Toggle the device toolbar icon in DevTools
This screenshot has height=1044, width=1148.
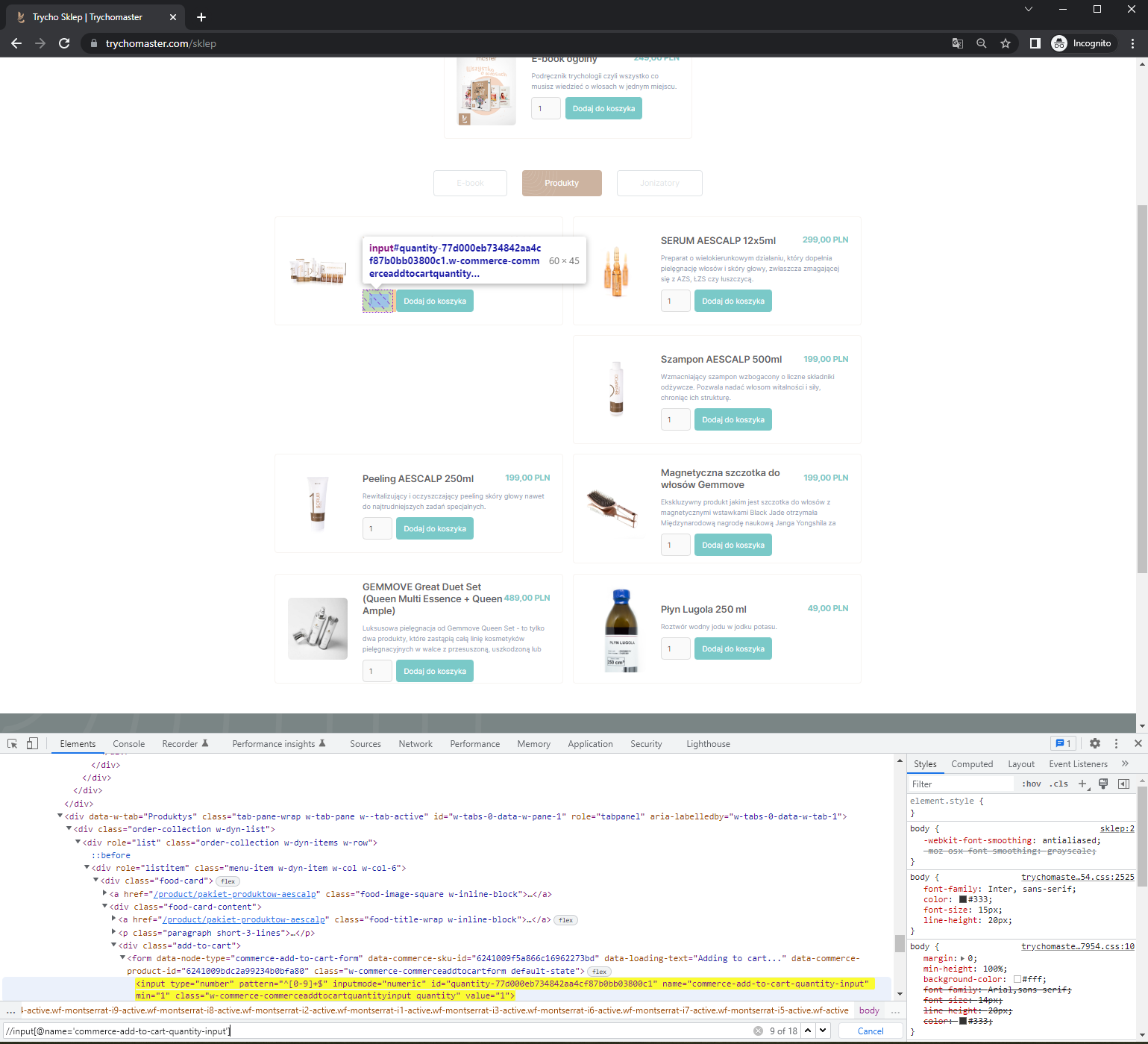click(x=32, y=743)
